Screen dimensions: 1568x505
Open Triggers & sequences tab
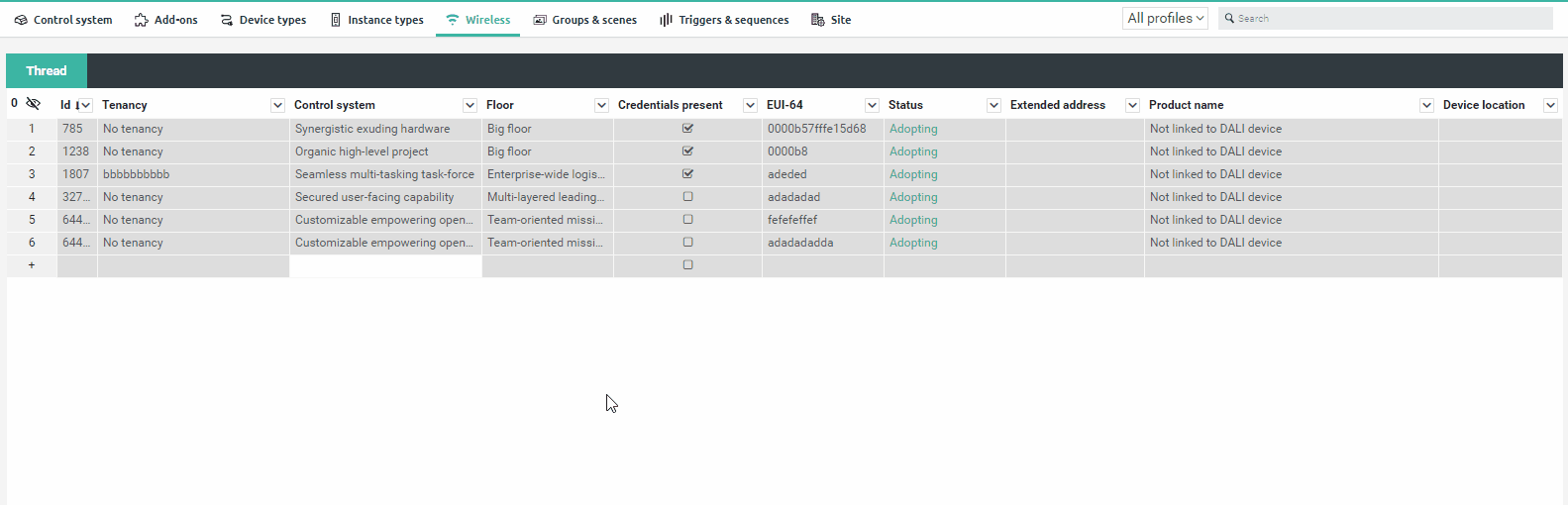[x=725, y=20]
